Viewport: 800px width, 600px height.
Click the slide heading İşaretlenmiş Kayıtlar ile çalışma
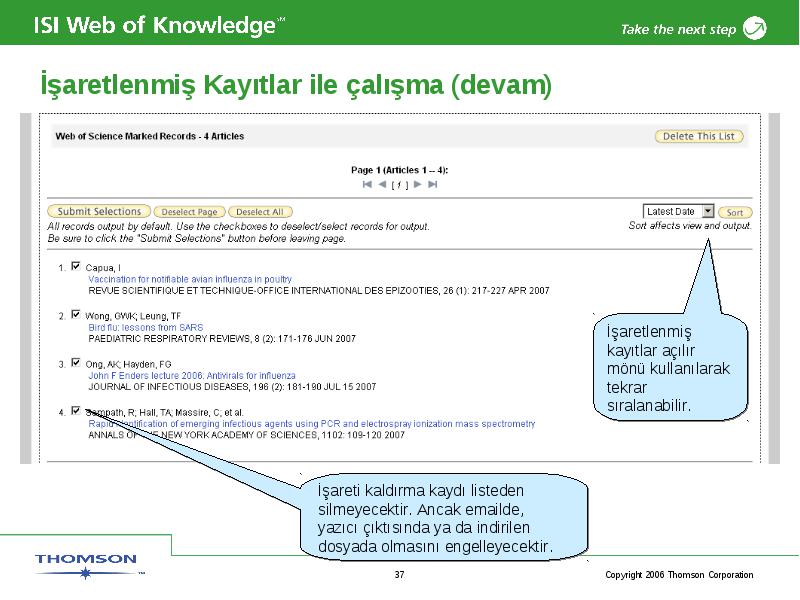296,85
